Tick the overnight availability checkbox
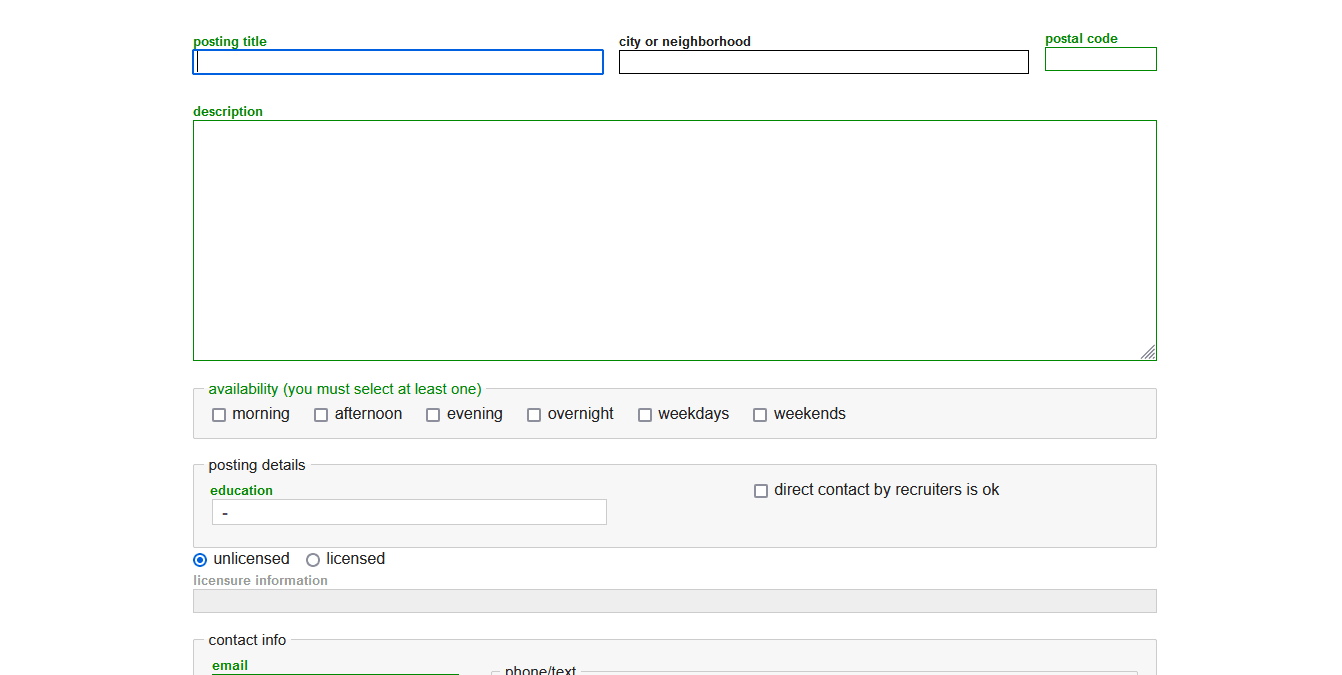 (x=534, y=415)
